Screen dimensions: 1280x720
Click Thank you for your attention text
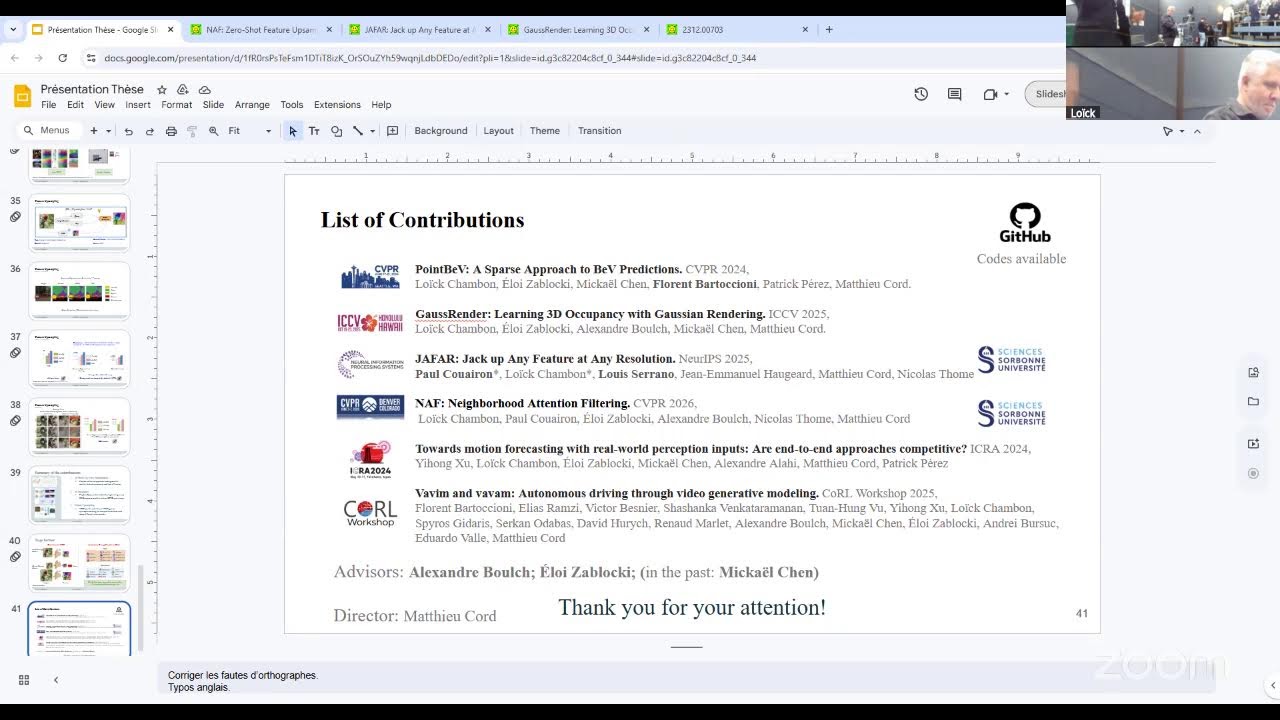pos(692,607)
